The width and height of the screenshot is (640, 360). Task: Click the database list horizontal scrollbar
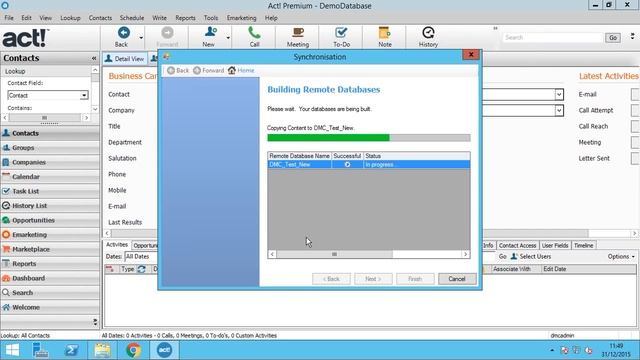tap(369, 254)
